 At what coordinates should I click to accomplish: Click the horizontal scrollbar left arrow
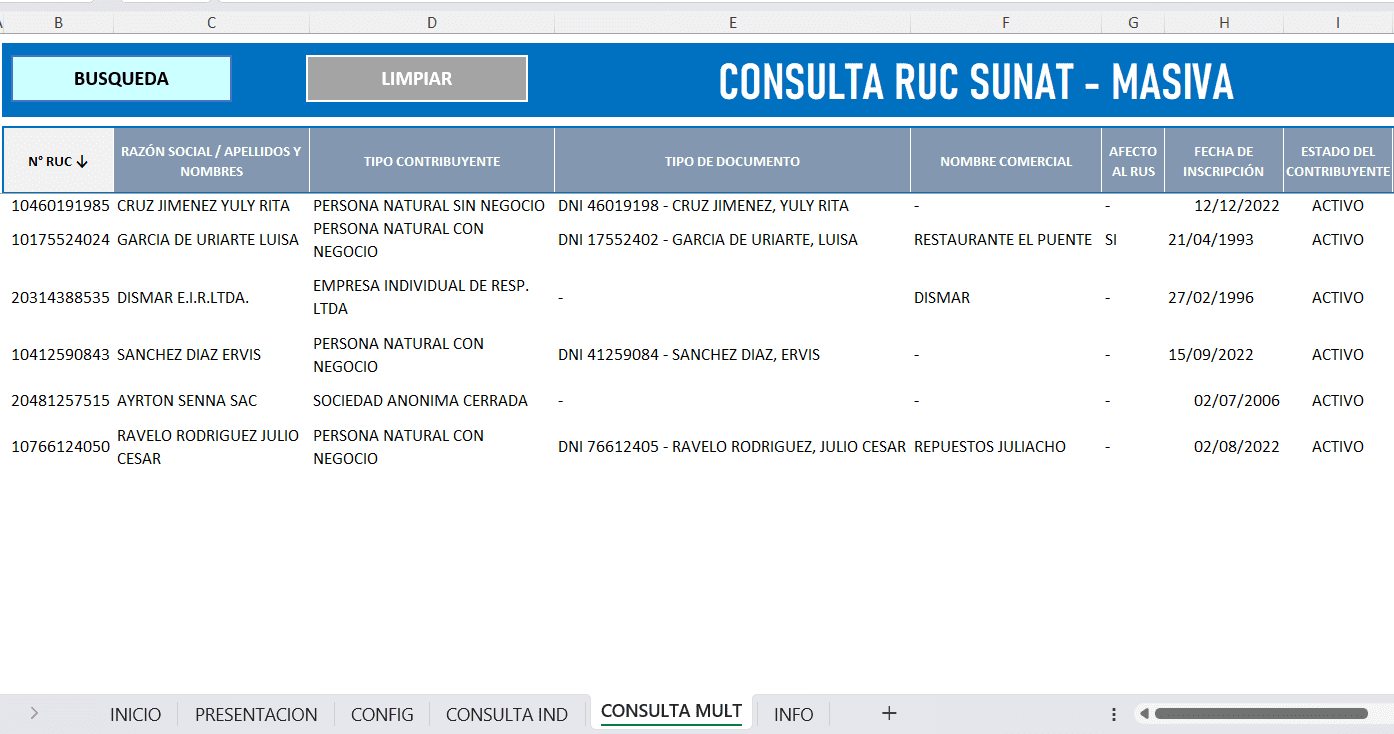(x=1142, y=714)
